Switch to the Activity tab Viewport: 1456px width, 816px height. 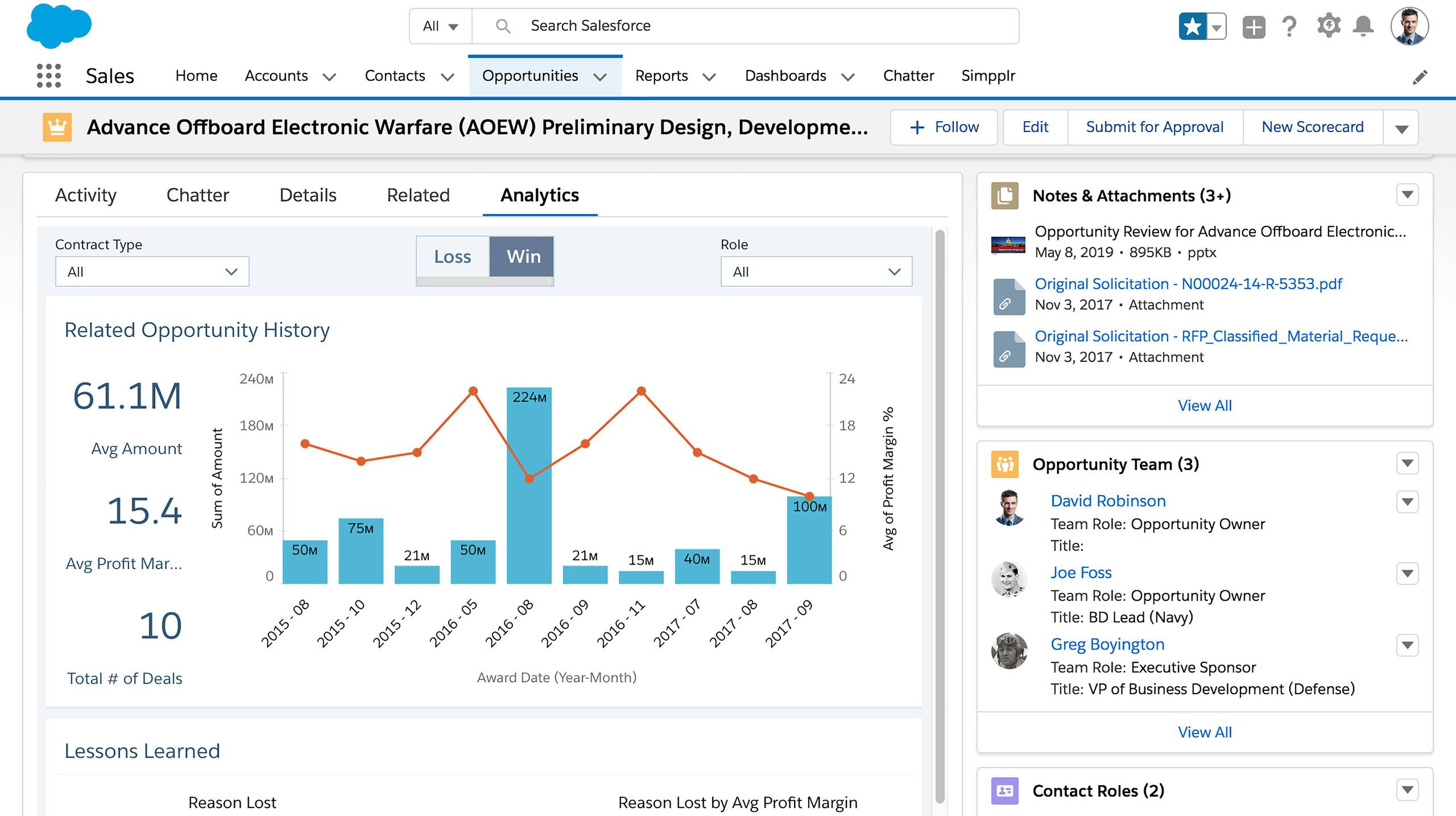85,195
